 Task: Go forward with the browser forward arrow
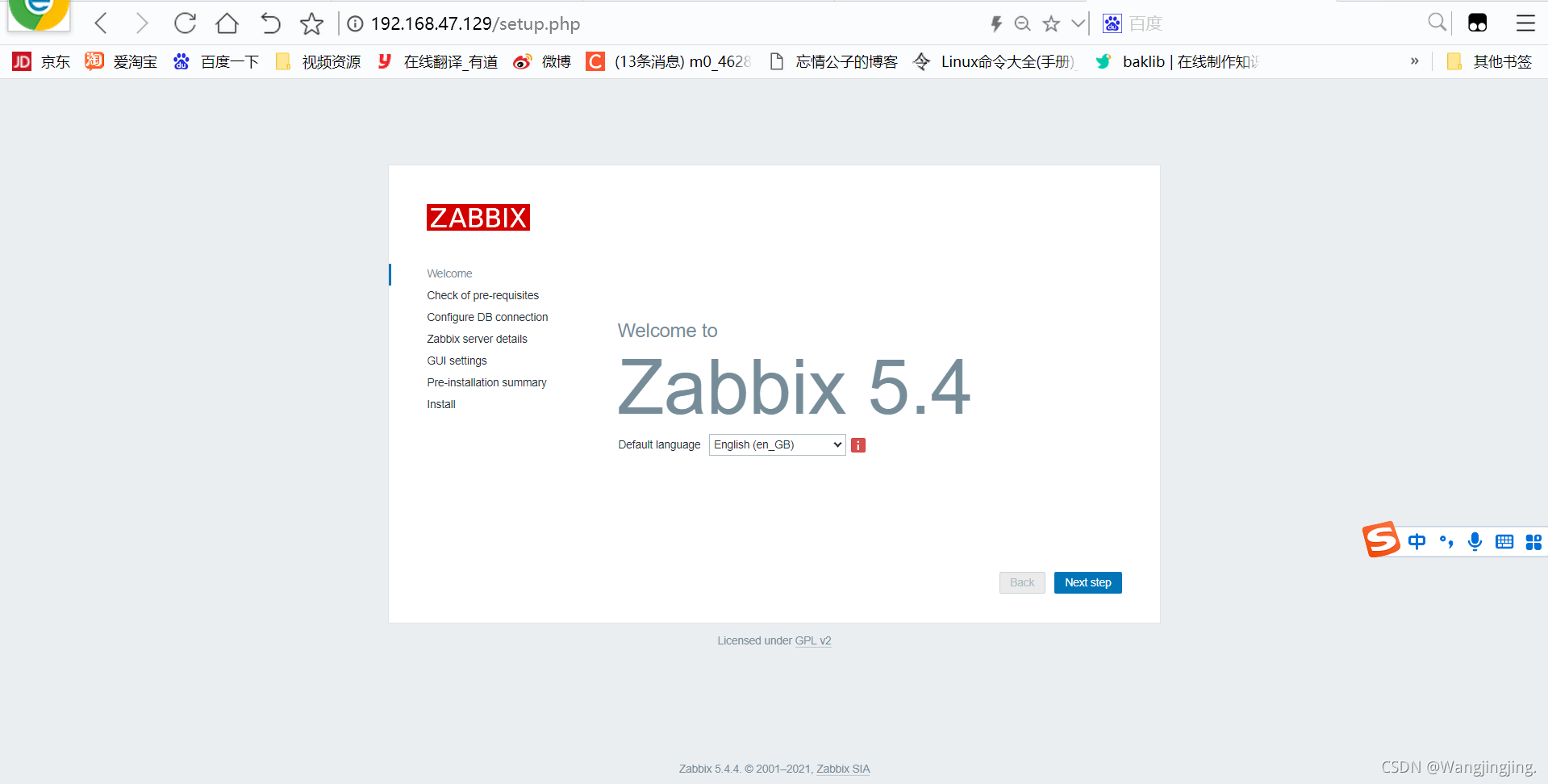tap(142, 23)
